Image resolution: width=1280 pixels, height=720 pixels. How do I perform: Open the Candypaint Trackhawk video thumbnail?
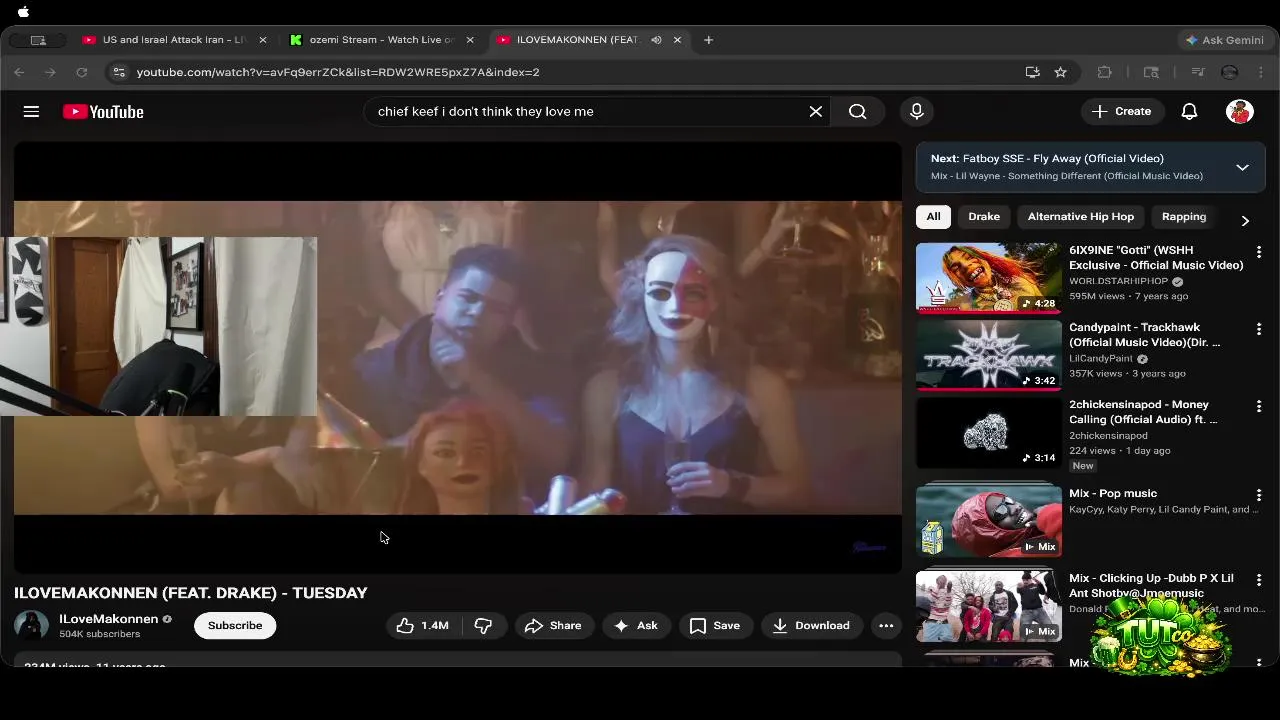(989, 355)
